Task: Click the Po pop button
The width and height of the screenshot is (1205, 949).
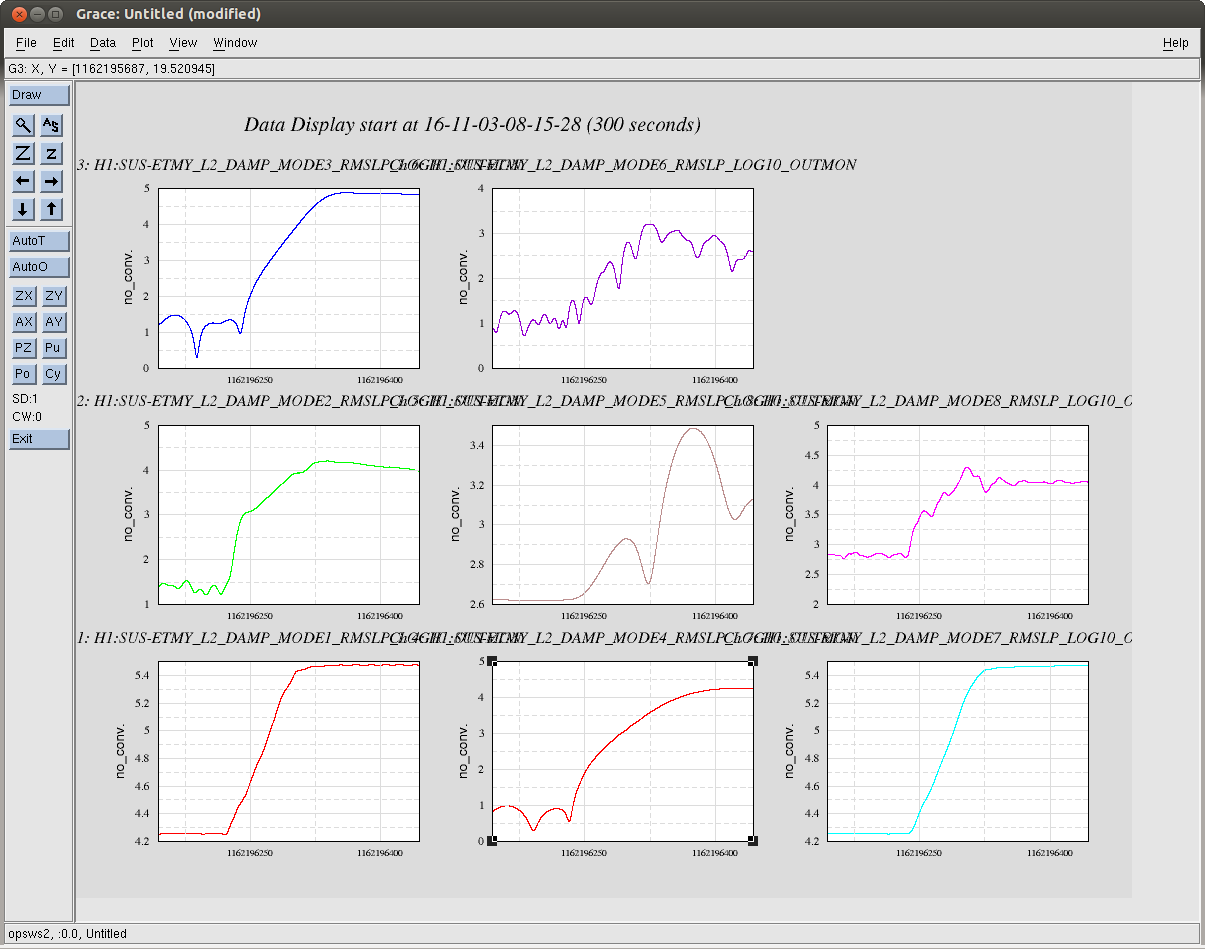Action: 24,374
